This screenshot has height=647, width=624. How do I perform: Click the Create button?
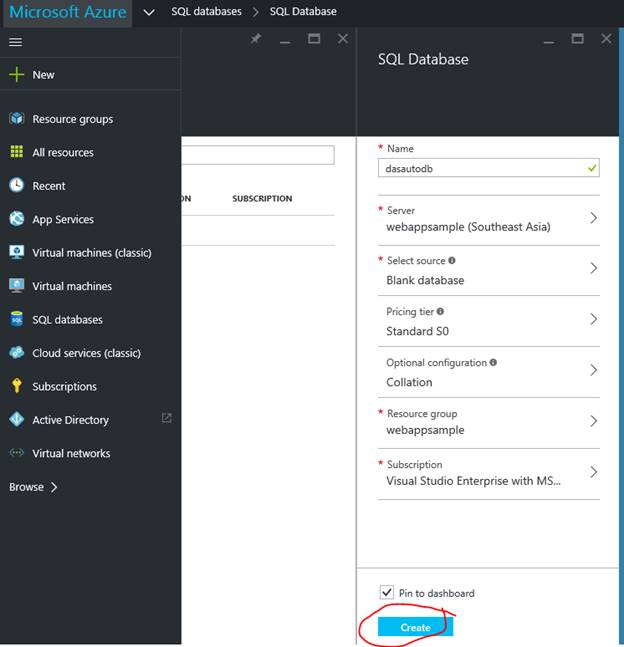tap(415, 627)
